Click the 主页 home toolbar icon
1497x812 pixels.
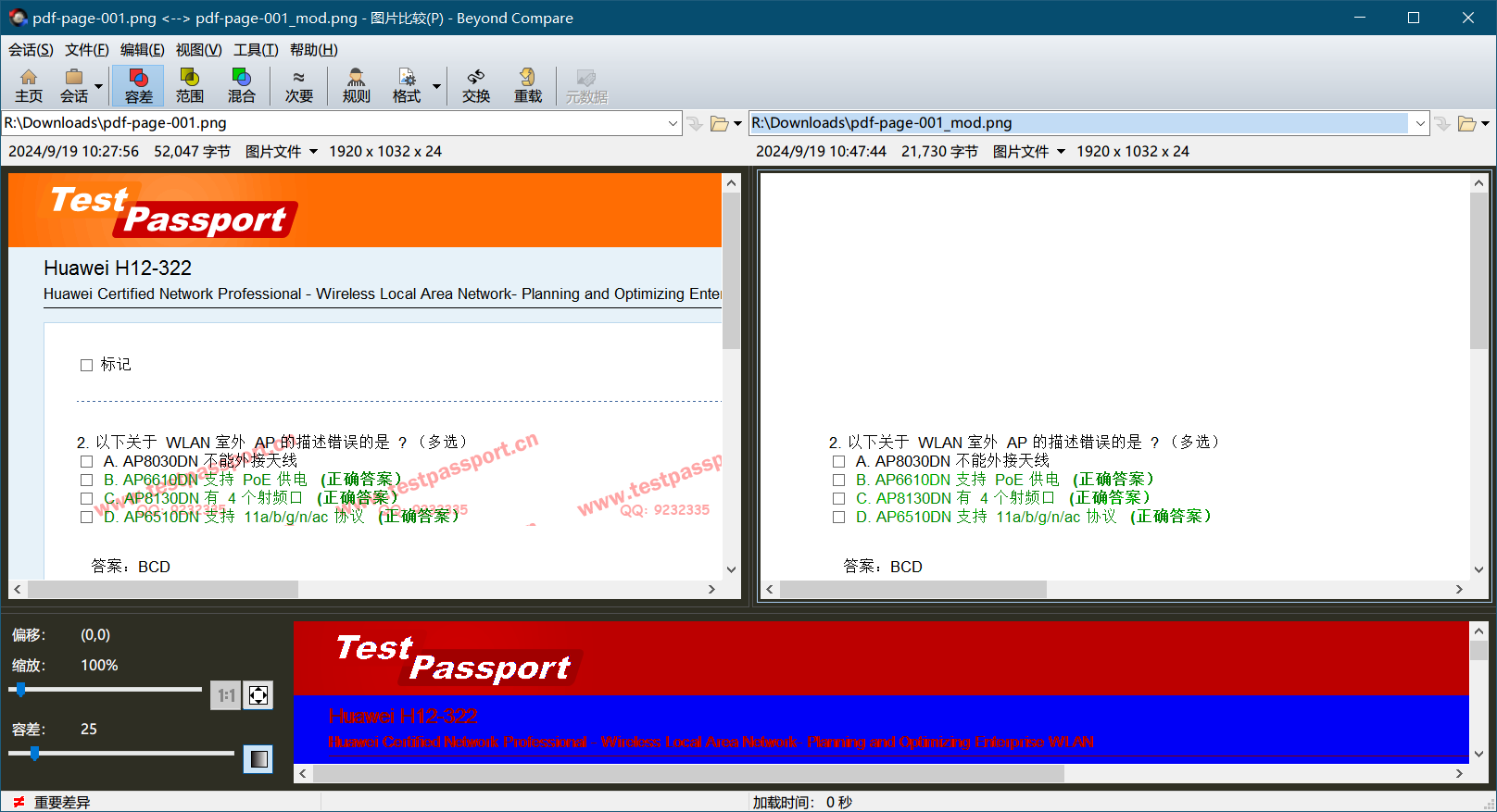(x=29, y=85)
